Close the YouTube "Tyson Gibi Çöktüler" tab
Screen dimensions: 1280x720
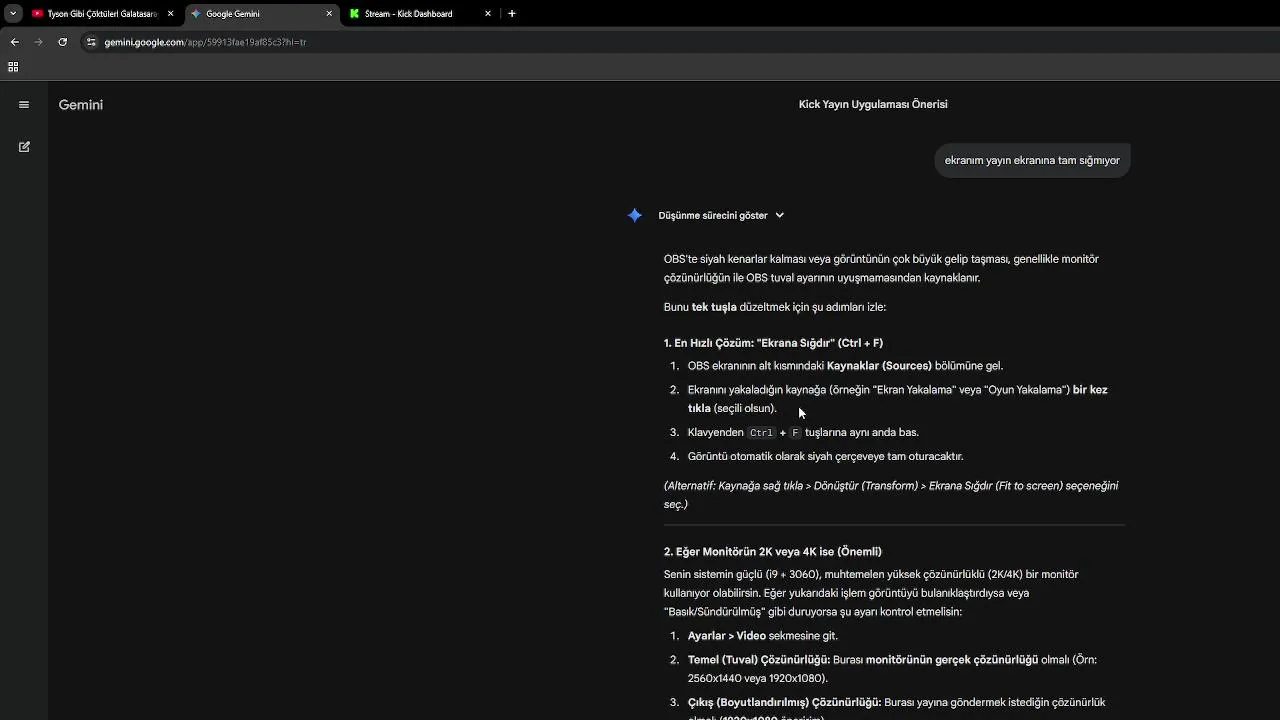tap(170, 14)
